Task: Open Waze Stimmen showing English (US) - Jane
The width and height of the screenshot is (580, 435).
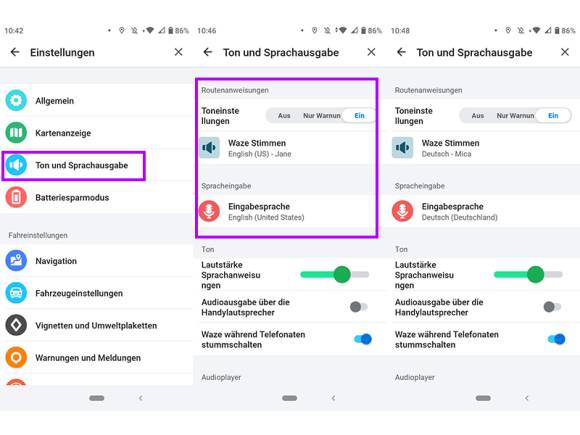Action: point(286,148)
